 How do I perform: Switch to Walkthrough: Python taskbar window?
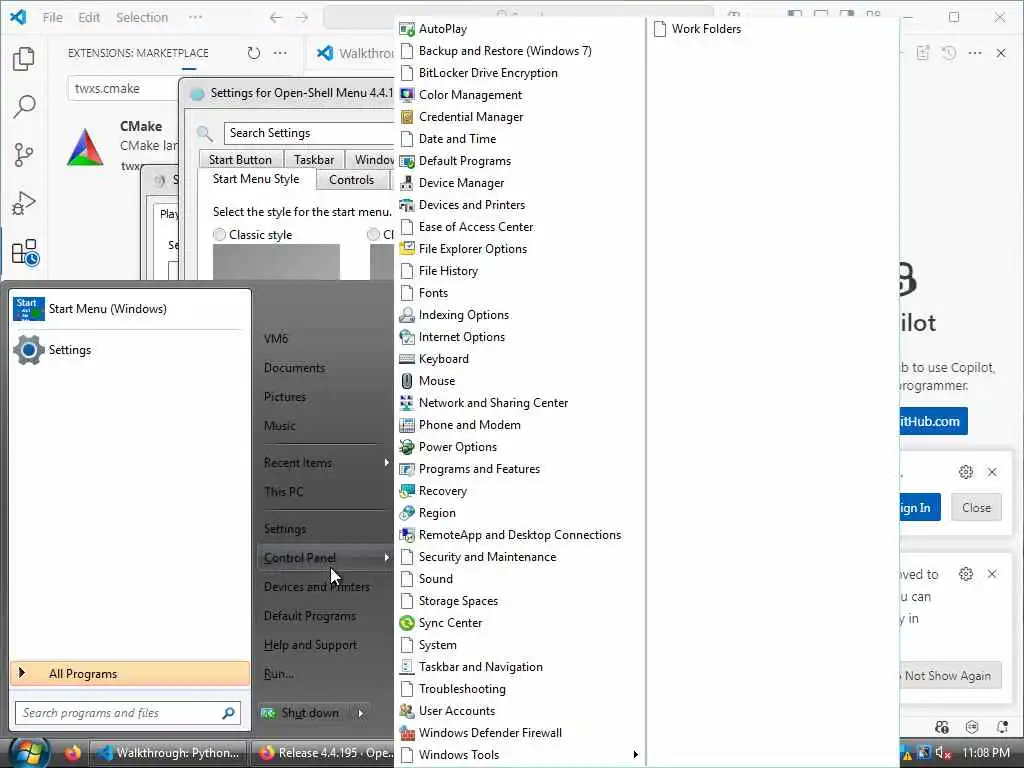[x=168, y=753]
